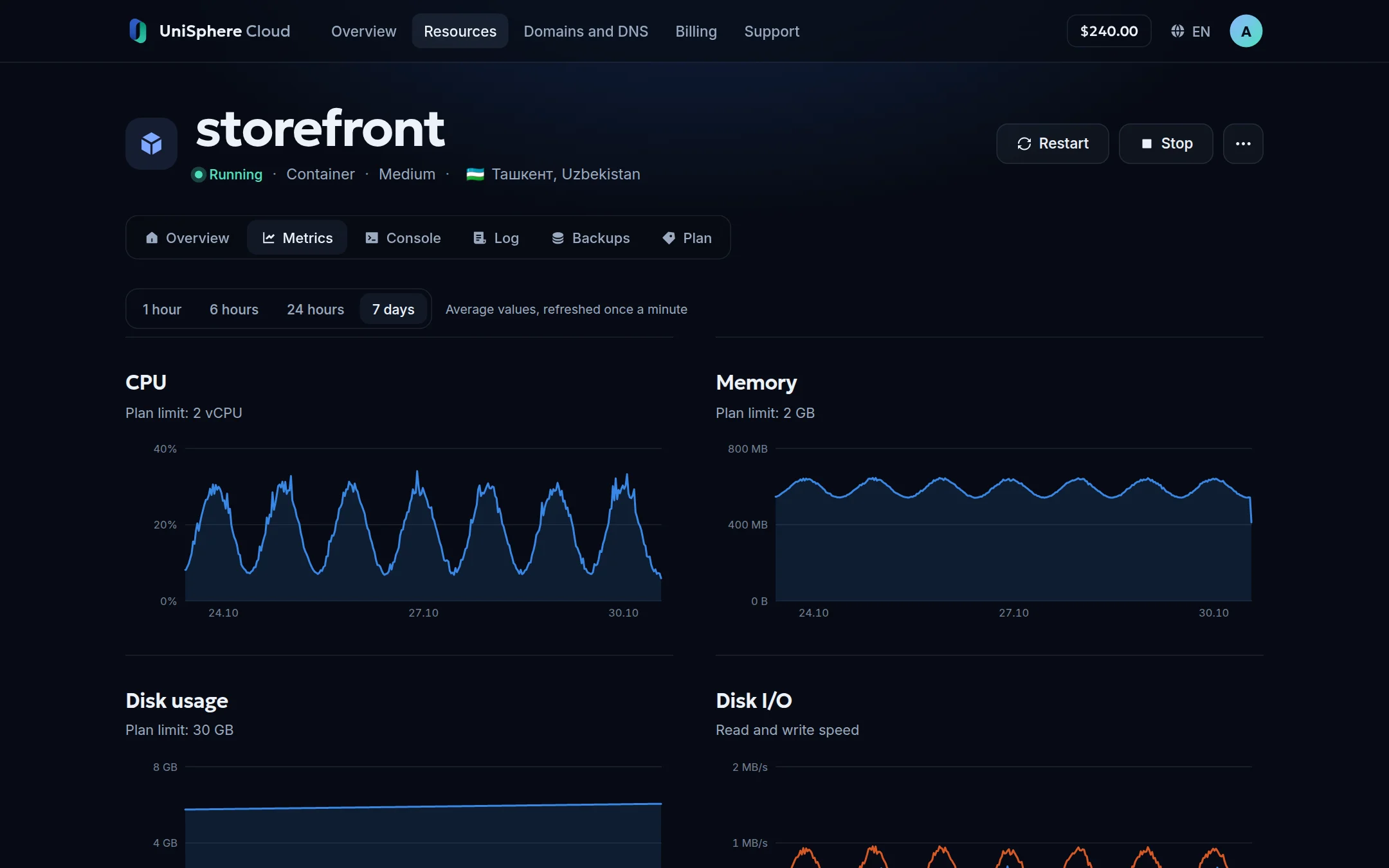Click the Disk I/O heading
This screenshot has width=1389, height=868.
(754, 700)
